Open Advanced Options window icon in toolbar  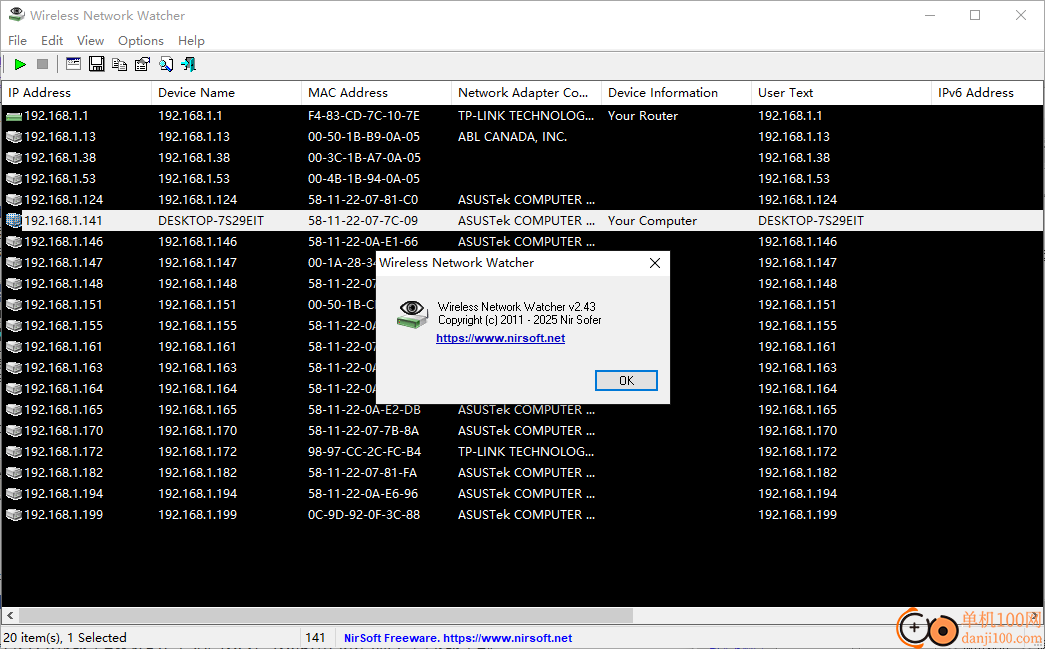pyautogui.click(x=73, y=64)
